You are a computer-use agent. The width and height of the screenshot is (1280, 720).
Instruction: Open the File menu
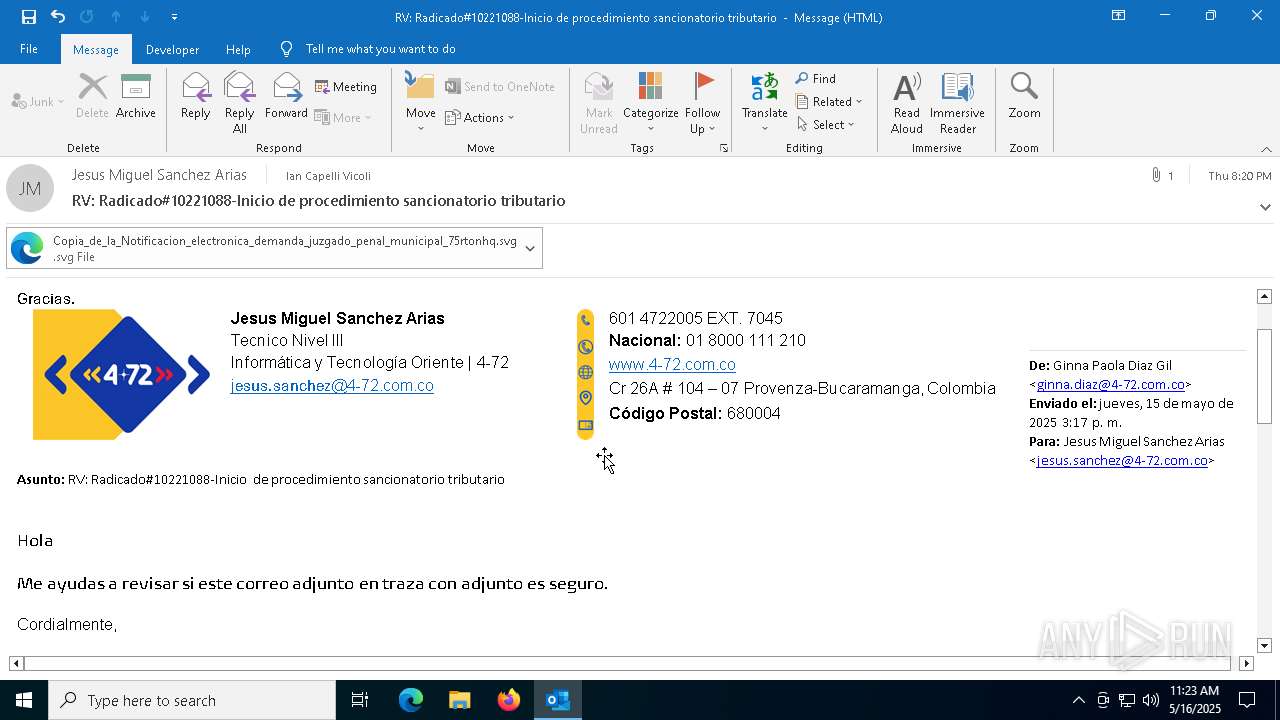click(29, 49)
